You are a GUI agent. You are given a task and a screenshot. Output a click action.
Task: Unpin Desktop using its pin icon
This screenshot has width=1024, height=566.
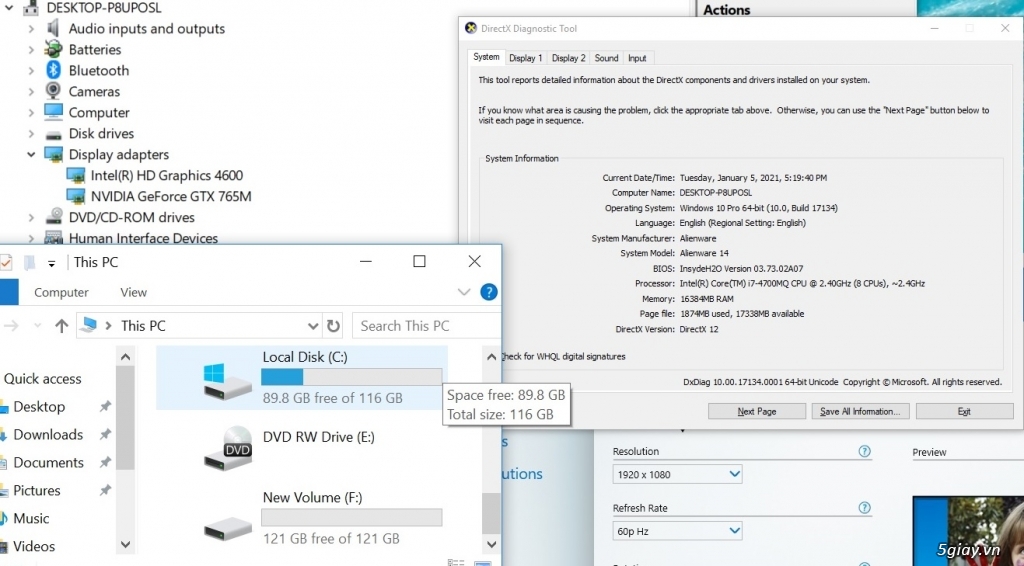tap(105, 407)
